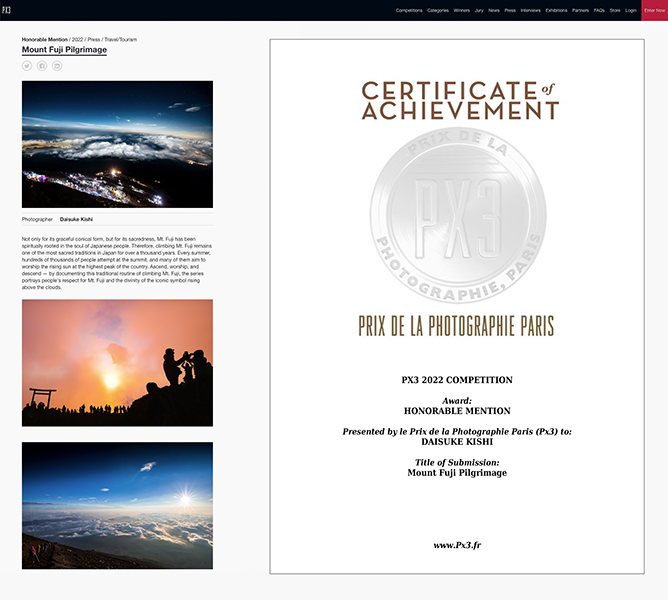Share on Twitter via the bird icon
This screenshot has height=600, width=668.
[27, 65]
